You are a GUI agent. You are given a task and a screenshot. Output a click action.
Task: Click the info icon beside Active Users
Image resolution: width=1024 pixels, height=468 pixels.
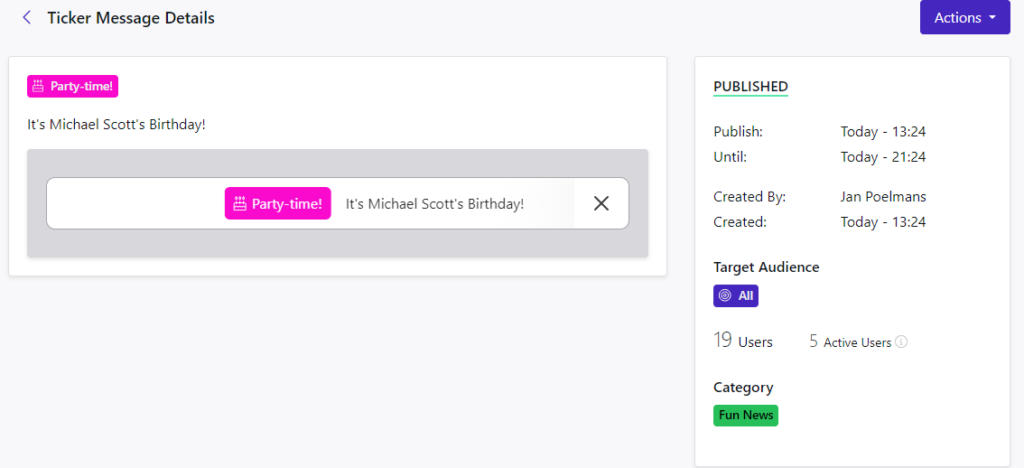click(x=901, y=341)
